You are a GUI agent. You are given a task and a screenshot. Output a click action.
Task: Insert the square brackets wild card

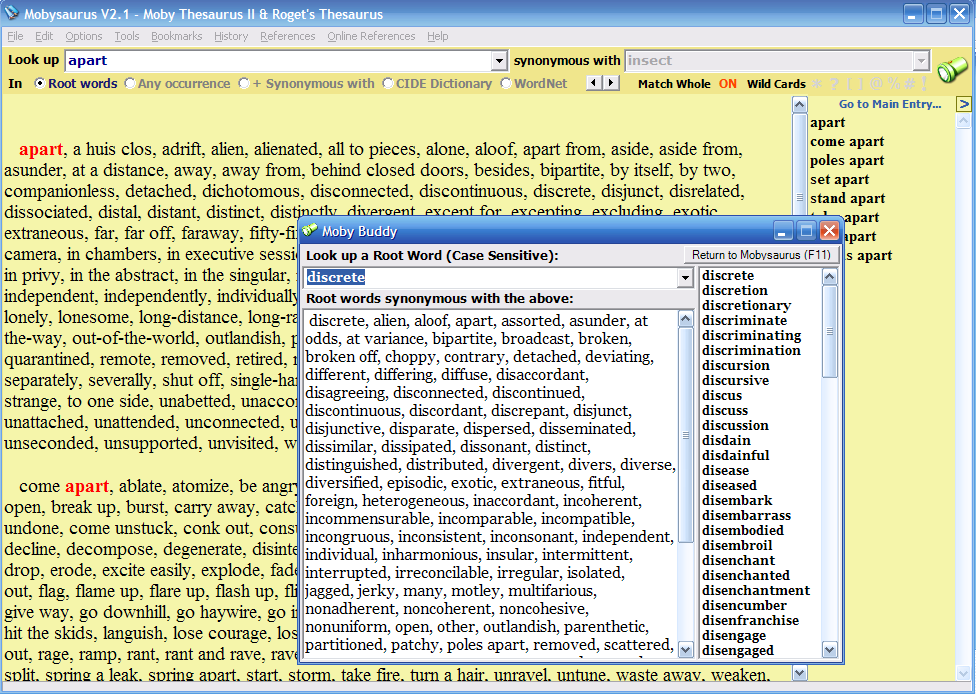coord(855,83)
